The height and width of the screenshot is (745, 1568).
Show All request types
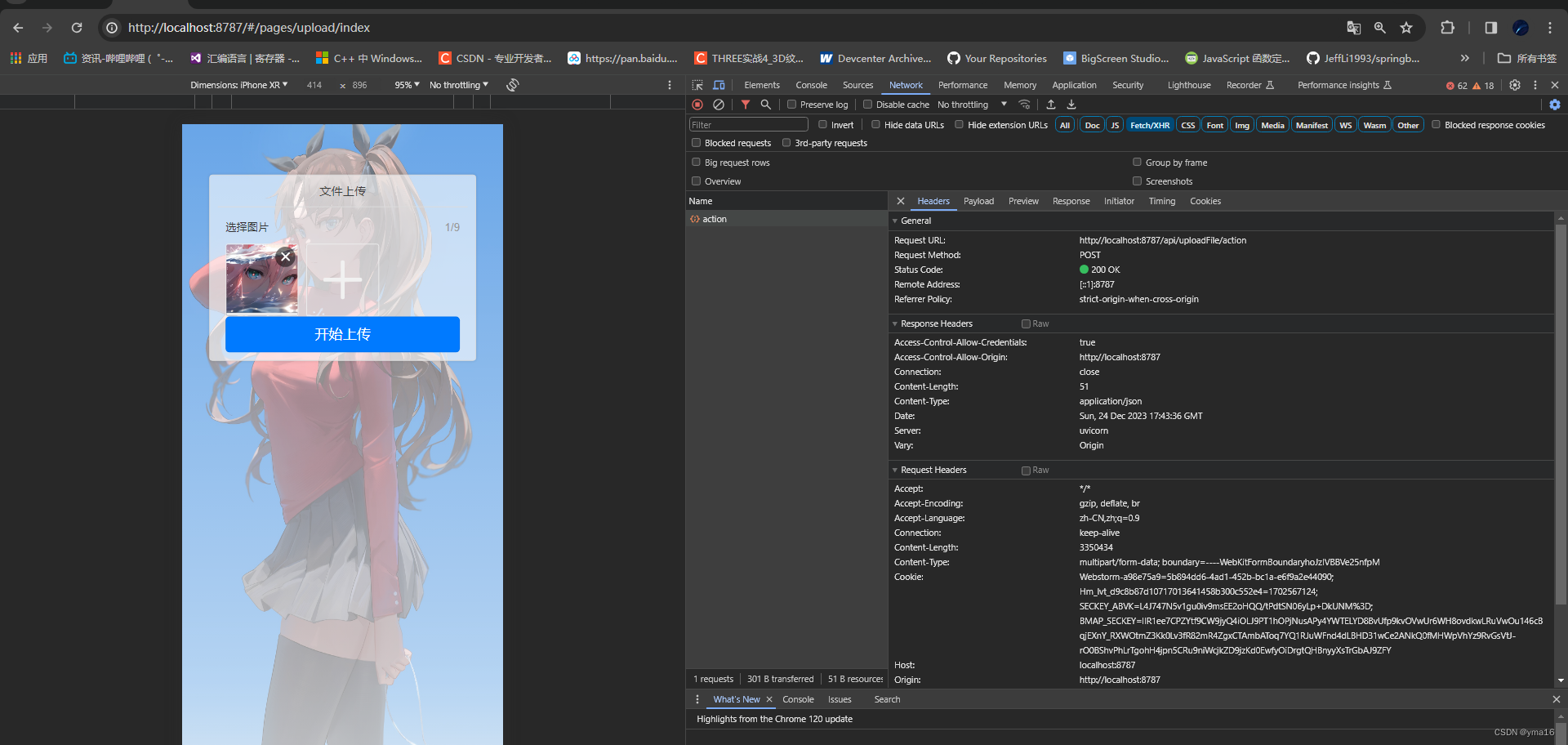point(1065,125)
